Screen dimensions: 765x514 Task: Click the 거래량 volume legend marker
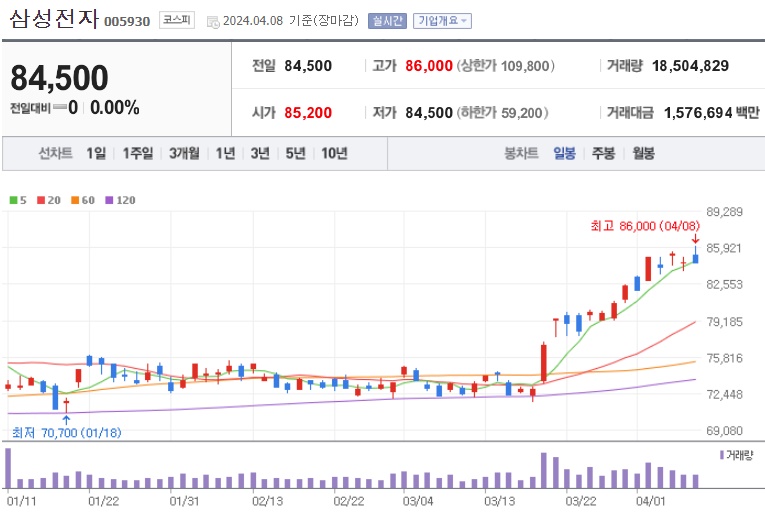click(722, 455)
